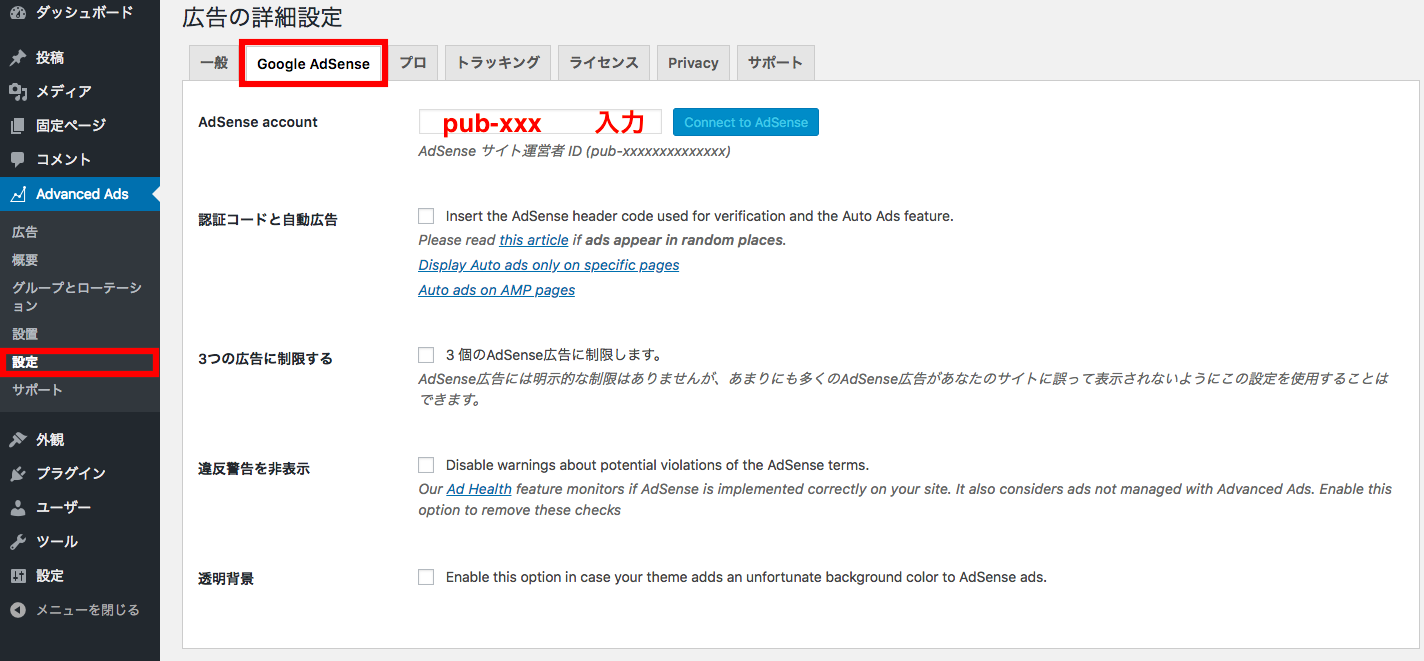Click the Tools wrench icon
This screenshot has height=661, width=1424.
click(18, 542)
